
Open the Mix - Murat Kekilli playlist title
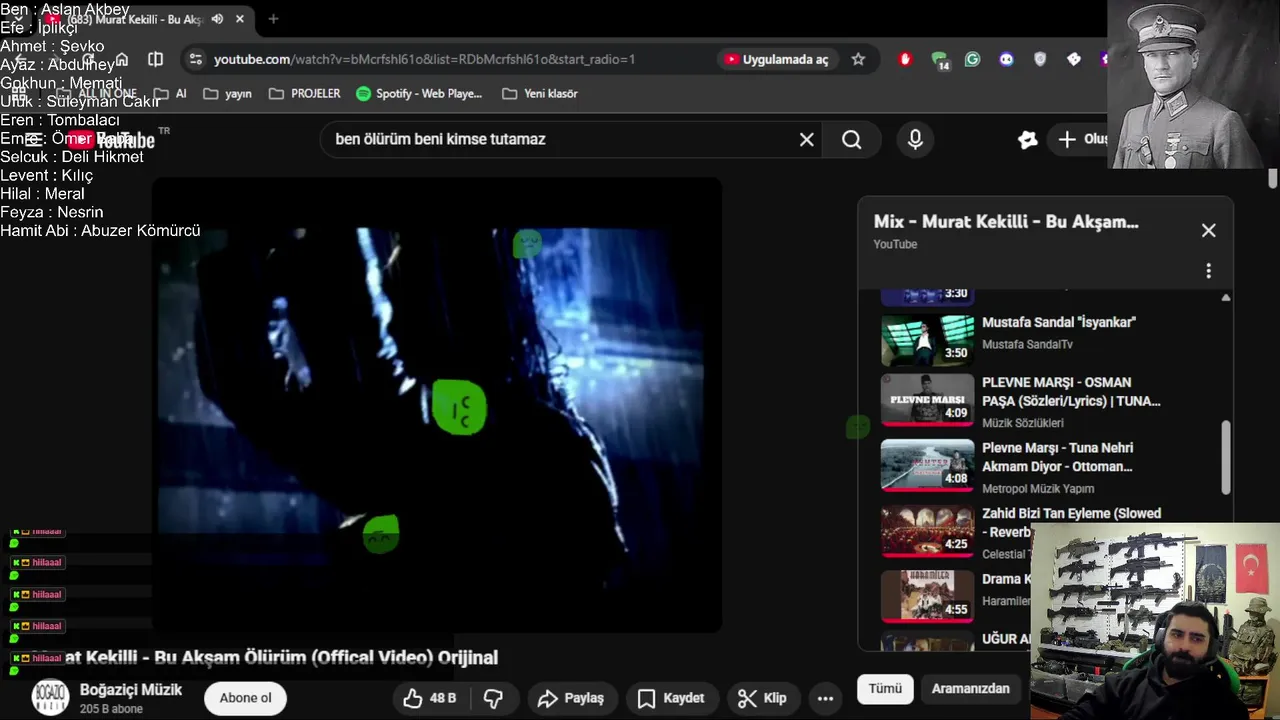tap(1006, 222)
